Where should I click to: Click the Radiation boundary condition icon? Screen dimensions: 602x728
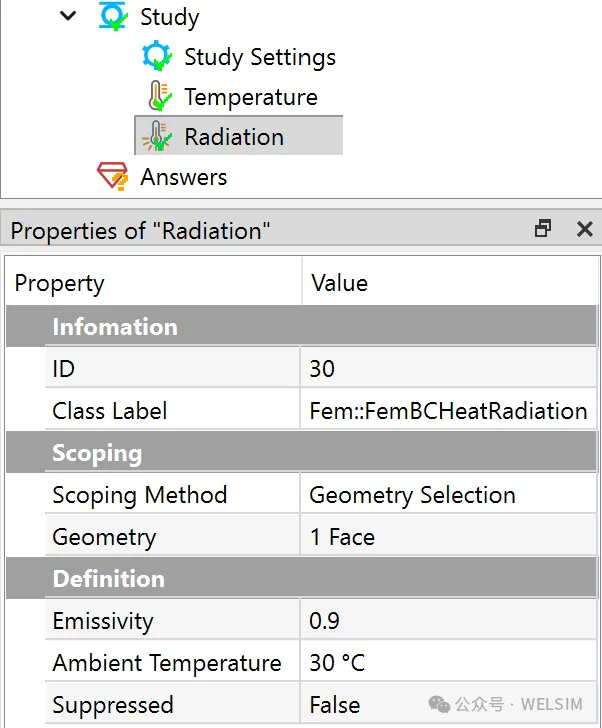(157, 137)
